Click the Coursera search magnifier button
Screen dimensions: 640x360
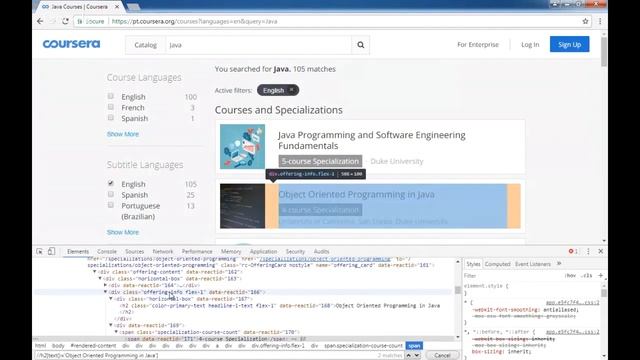(360, 45)
